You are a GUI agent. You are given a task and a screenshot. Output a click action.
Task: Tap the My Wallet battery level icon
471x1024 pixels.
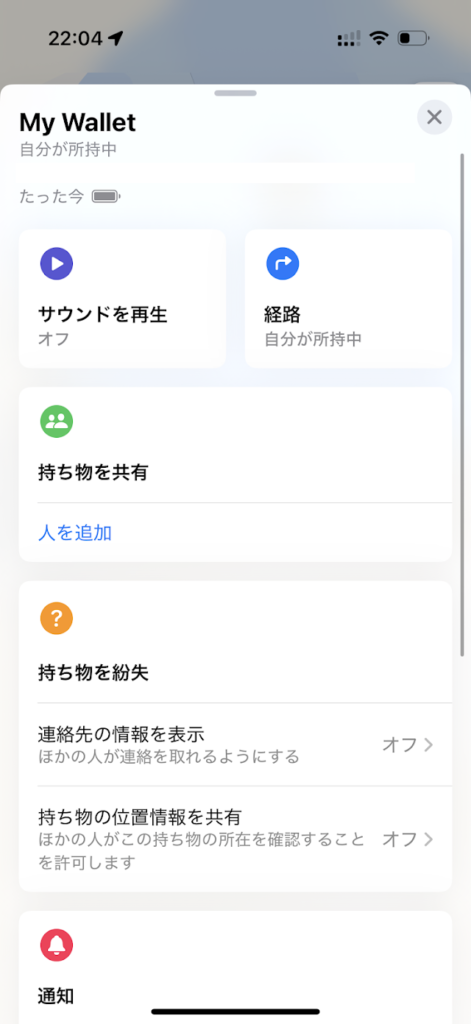coord(106,196)
